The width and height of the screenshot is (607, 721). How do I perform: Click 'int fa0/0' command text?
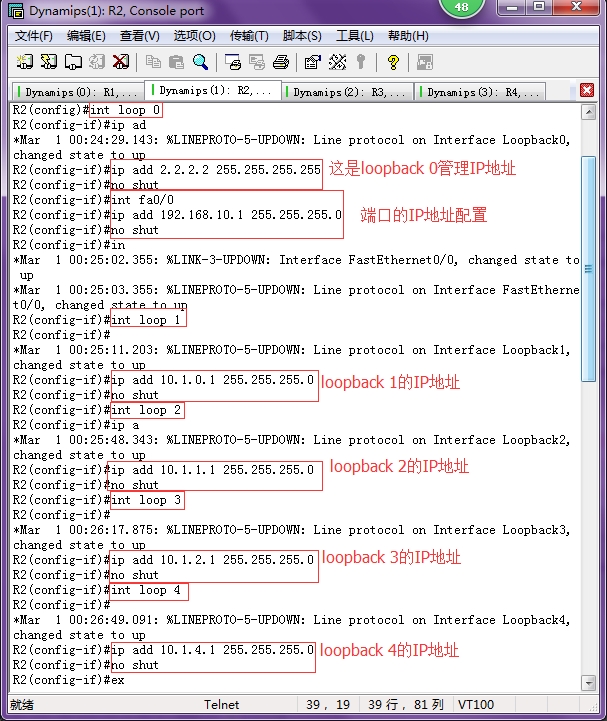[143, 200]
